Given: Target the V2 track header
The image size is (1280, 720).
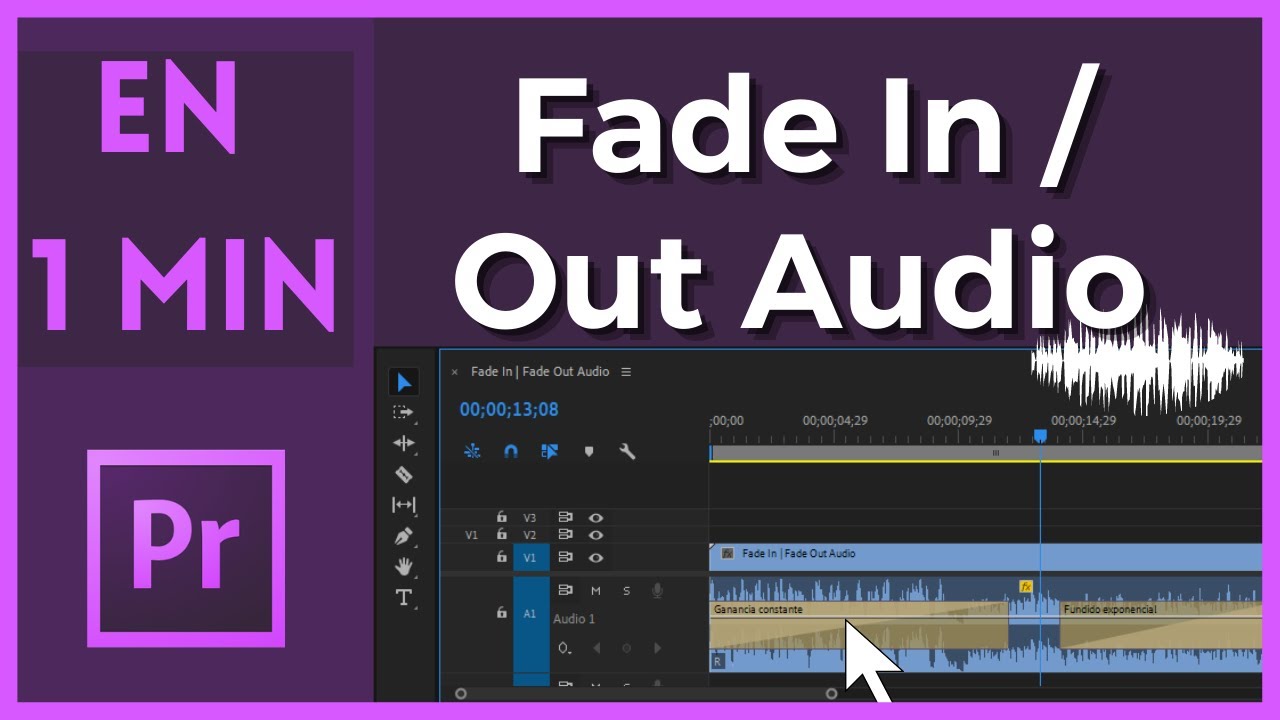Looking at the screenshot, I should pyautogui.click(x=530, y=535).
